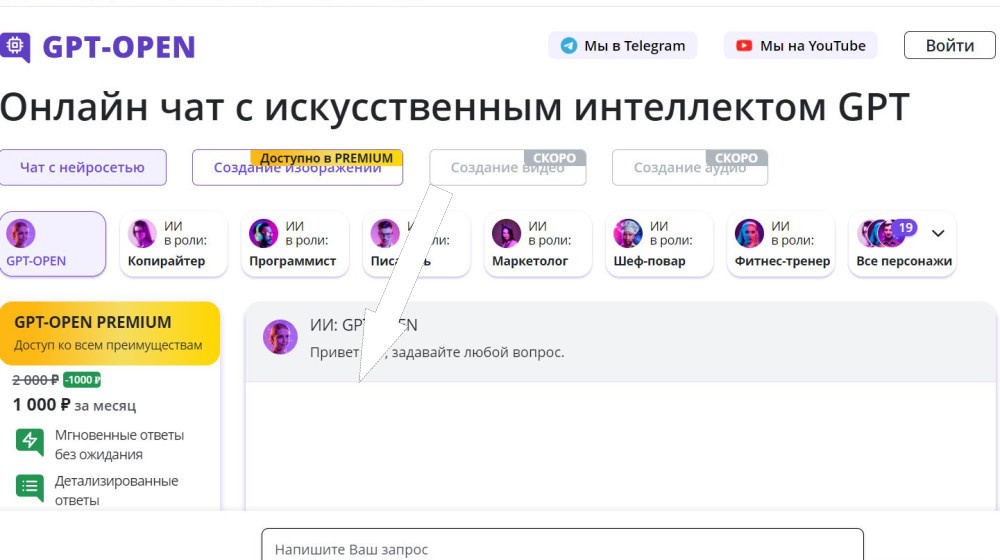
Task: Click the Фитнес-тренер avatar icon
Action: [749, 233]
